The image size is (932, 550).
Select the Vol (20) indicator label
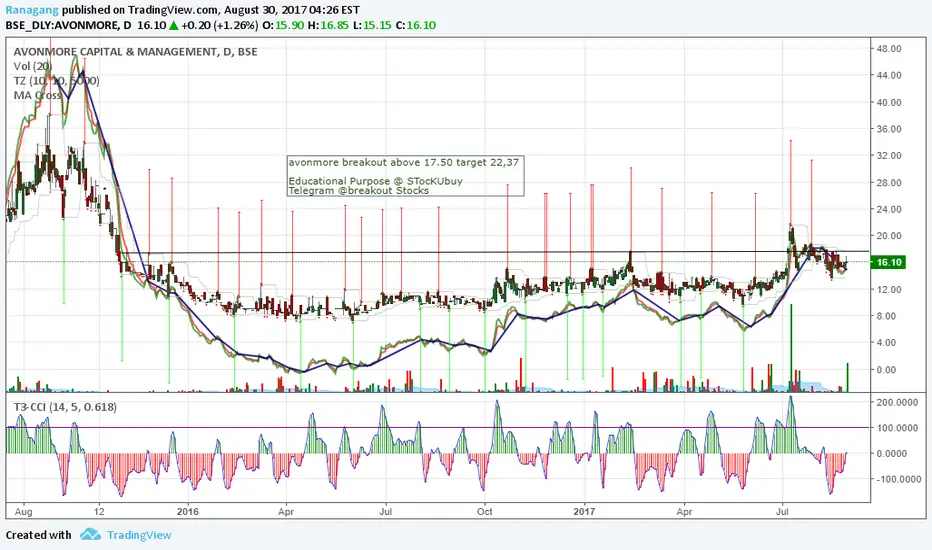33,67
